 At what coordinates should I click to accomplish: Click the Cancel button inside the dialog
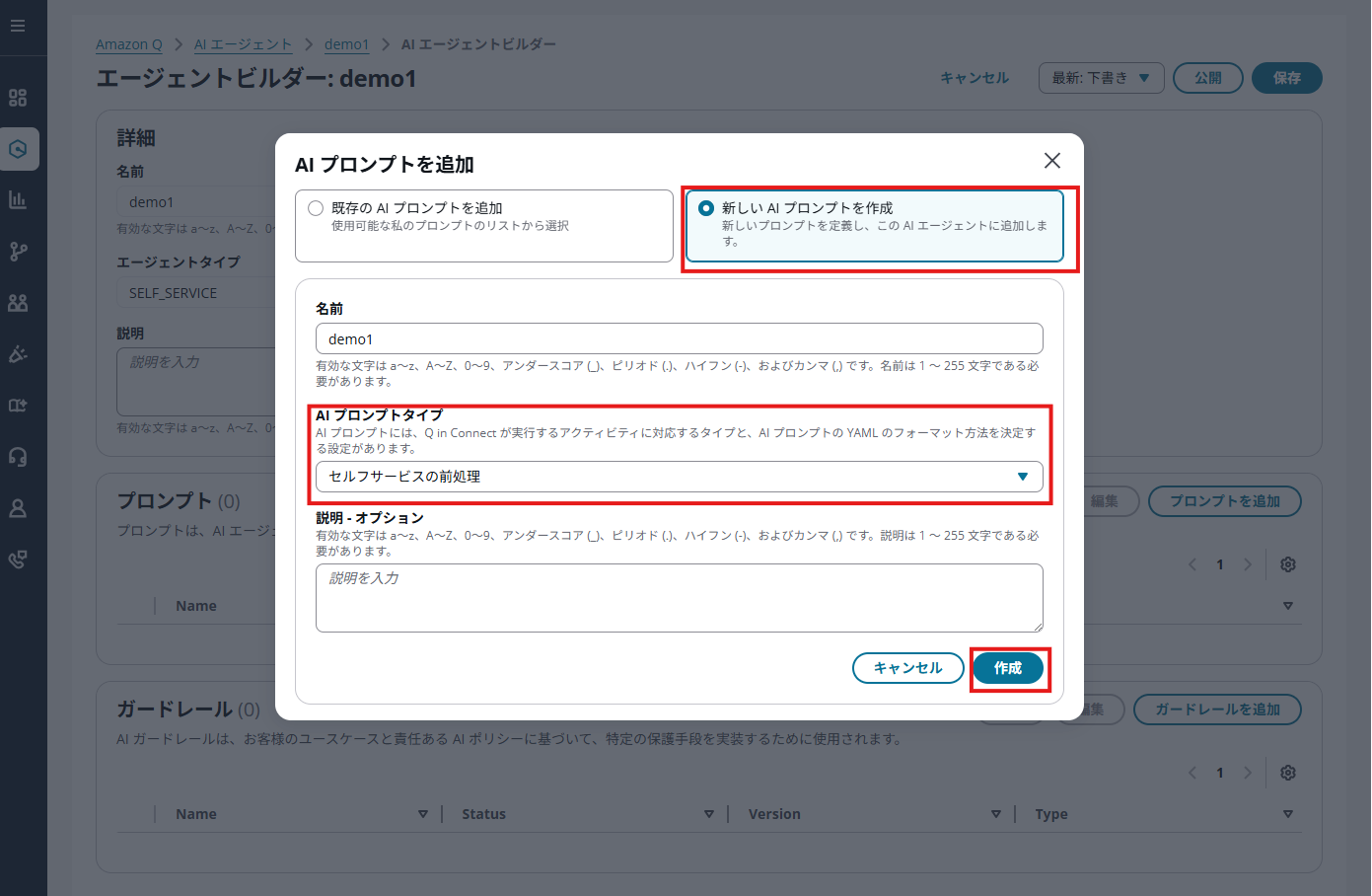pyautogui.click(x=907, y=668)
